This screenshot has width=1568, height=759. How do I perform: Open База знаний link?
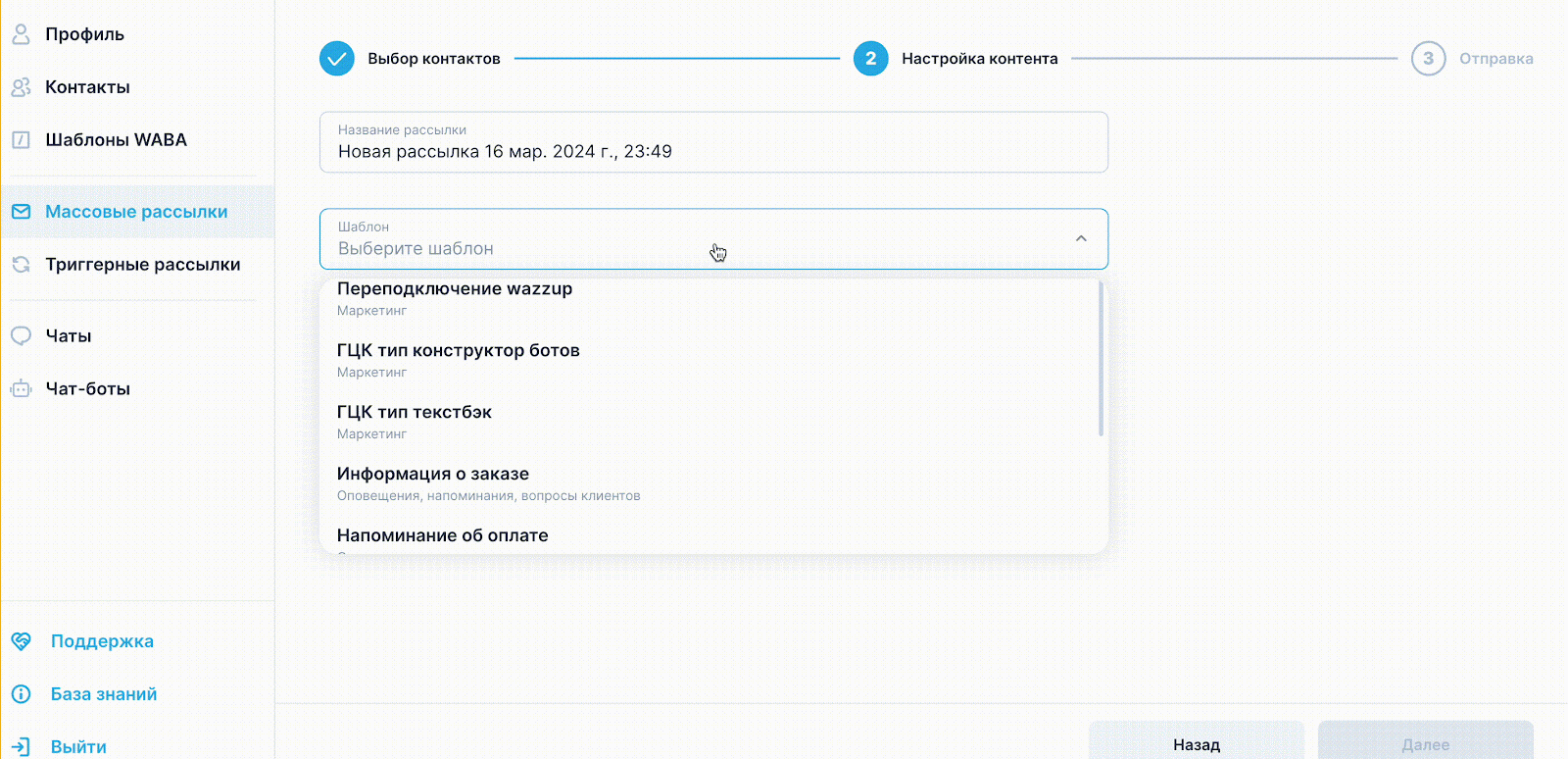pyautogui.click(x=104, y=694)
